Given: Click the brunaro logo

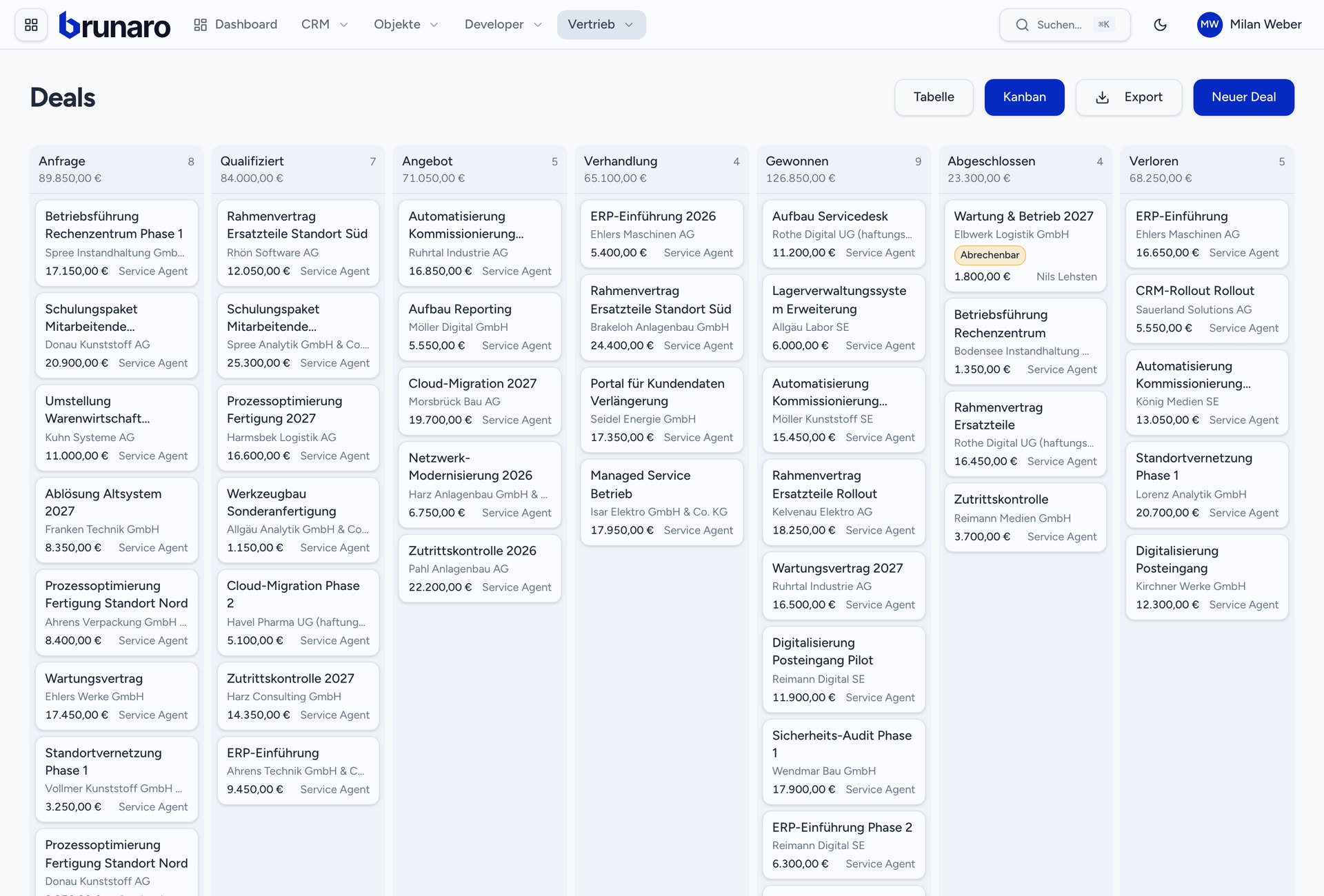Looking at the screenshot, I should click(x=114, y=25).
